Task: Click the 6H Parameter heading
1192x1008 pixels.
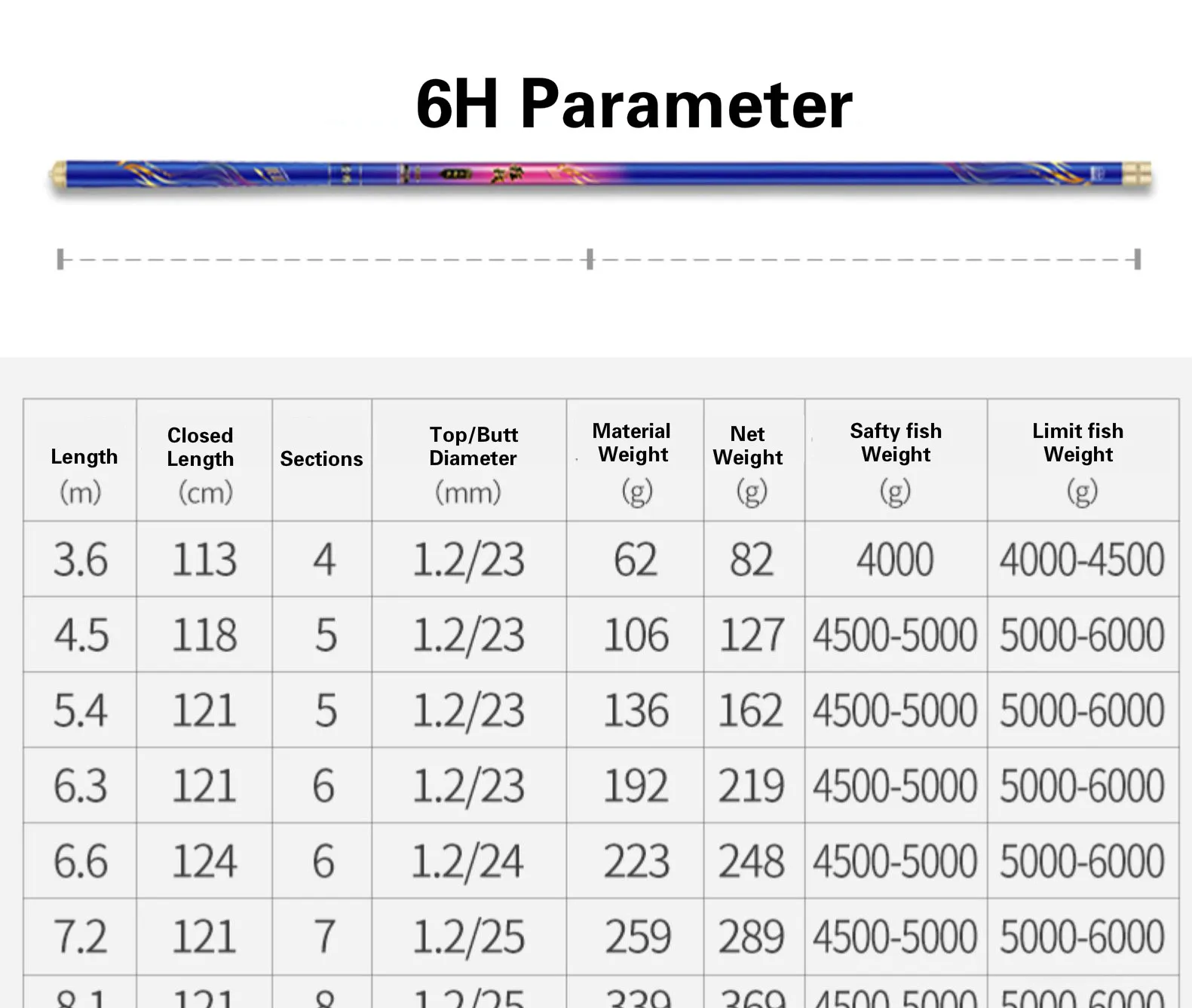Action: click(633, 105)
